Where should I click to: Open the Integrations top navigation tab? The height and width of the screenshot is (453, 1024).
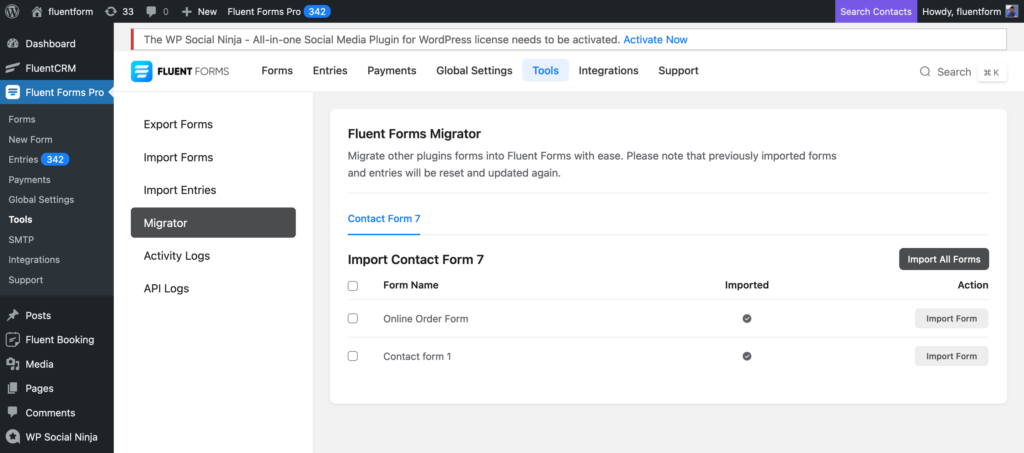[x=609, y=70]
